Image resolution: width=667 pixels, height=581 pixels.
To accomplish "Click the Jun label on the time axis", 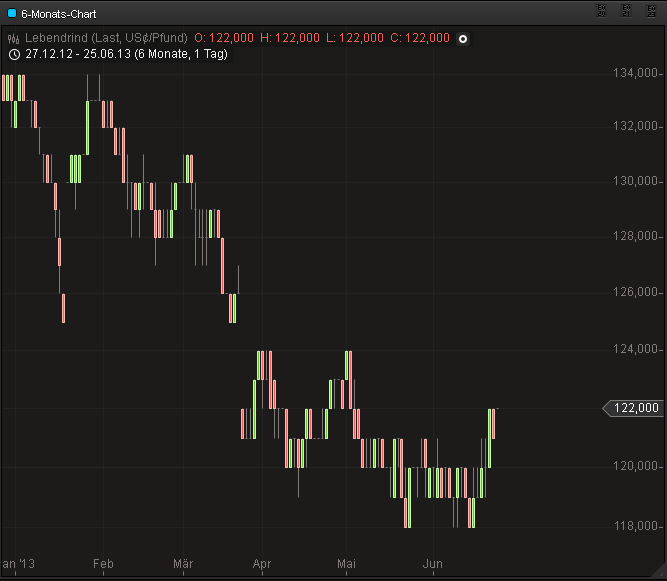I will pos(434,564).
